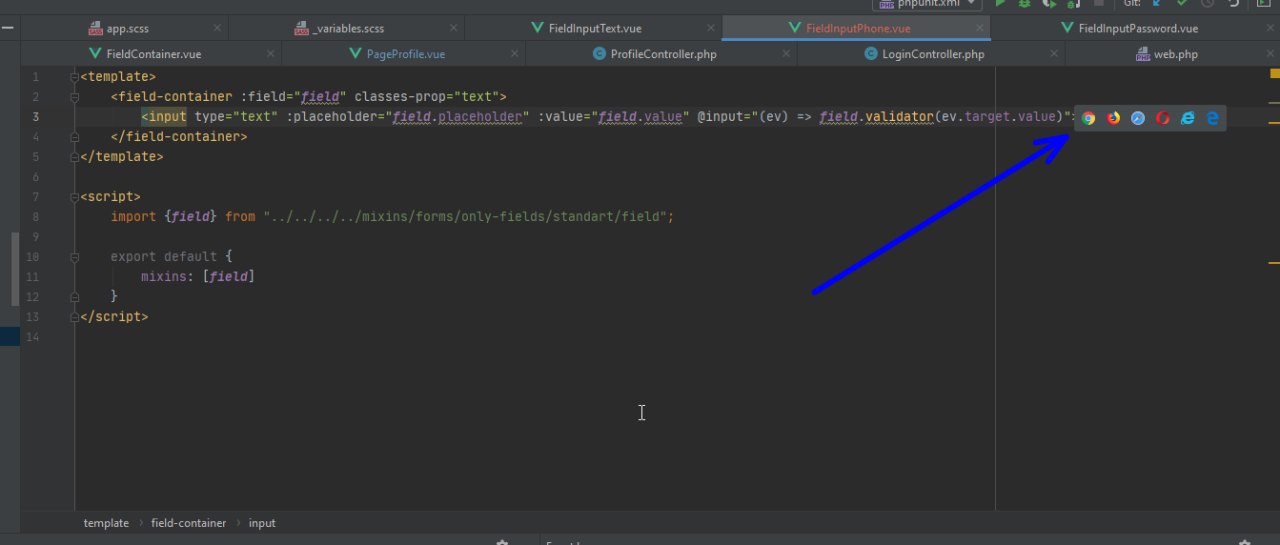Collapse the template tag fold on line 1

tap(74, 77)
